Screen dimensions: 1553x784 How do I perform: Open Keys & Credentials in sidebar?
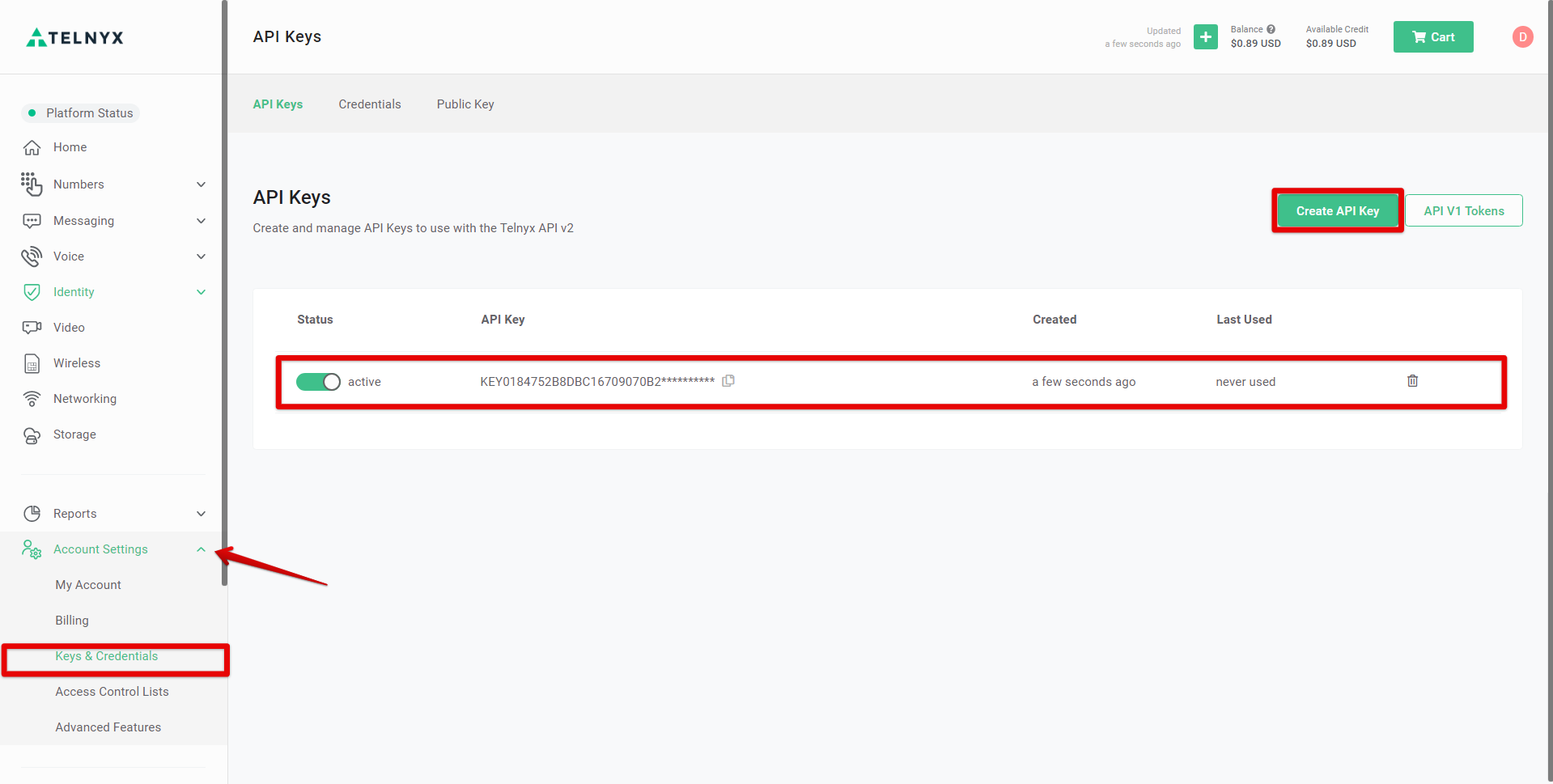click(107, 656)
